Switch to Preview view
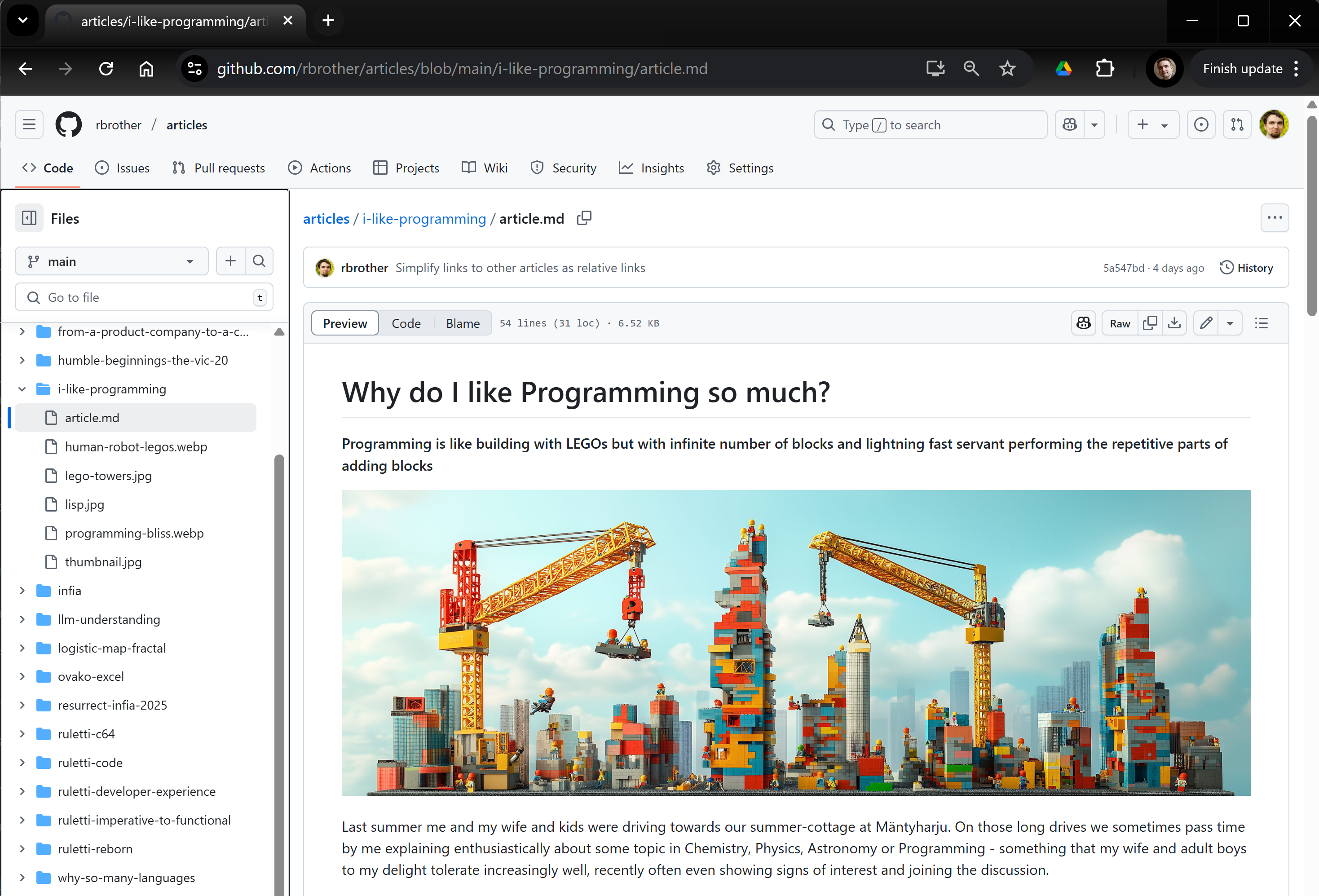The height and width of the screenshot is (896, 1319). [344, 323]
